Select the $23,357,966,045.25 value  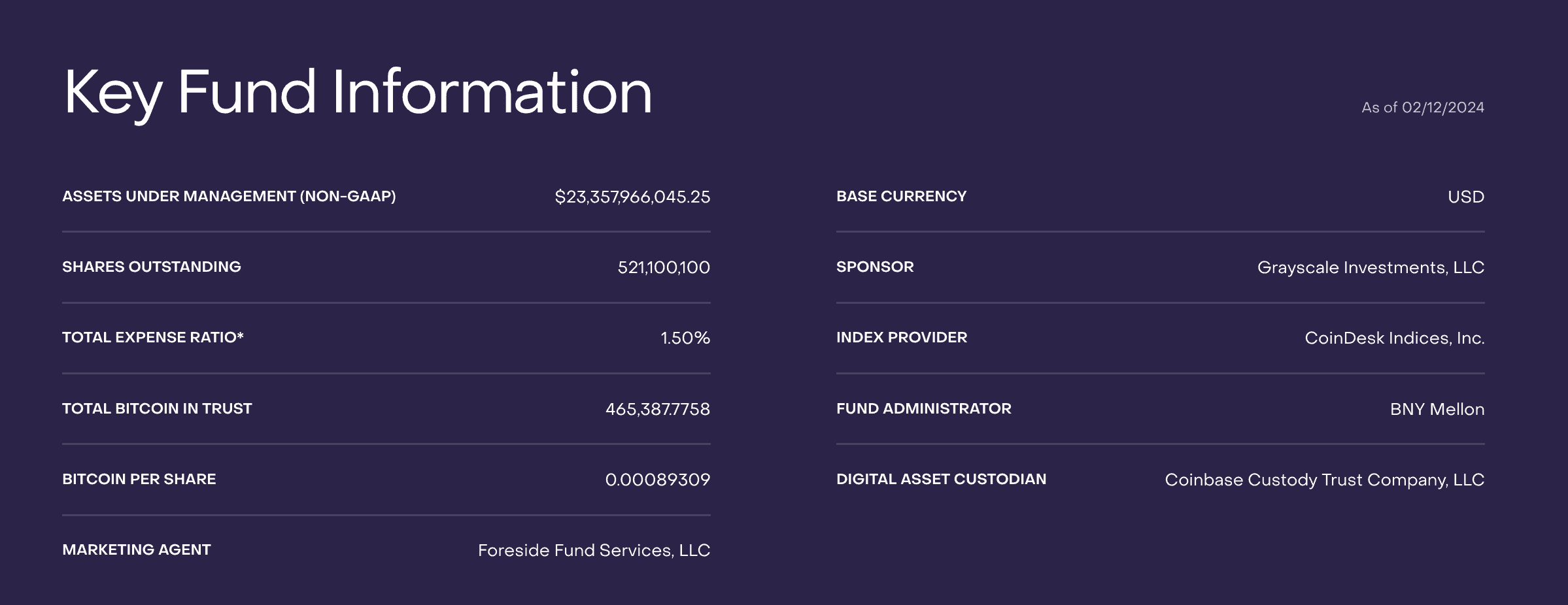[632, 197]
